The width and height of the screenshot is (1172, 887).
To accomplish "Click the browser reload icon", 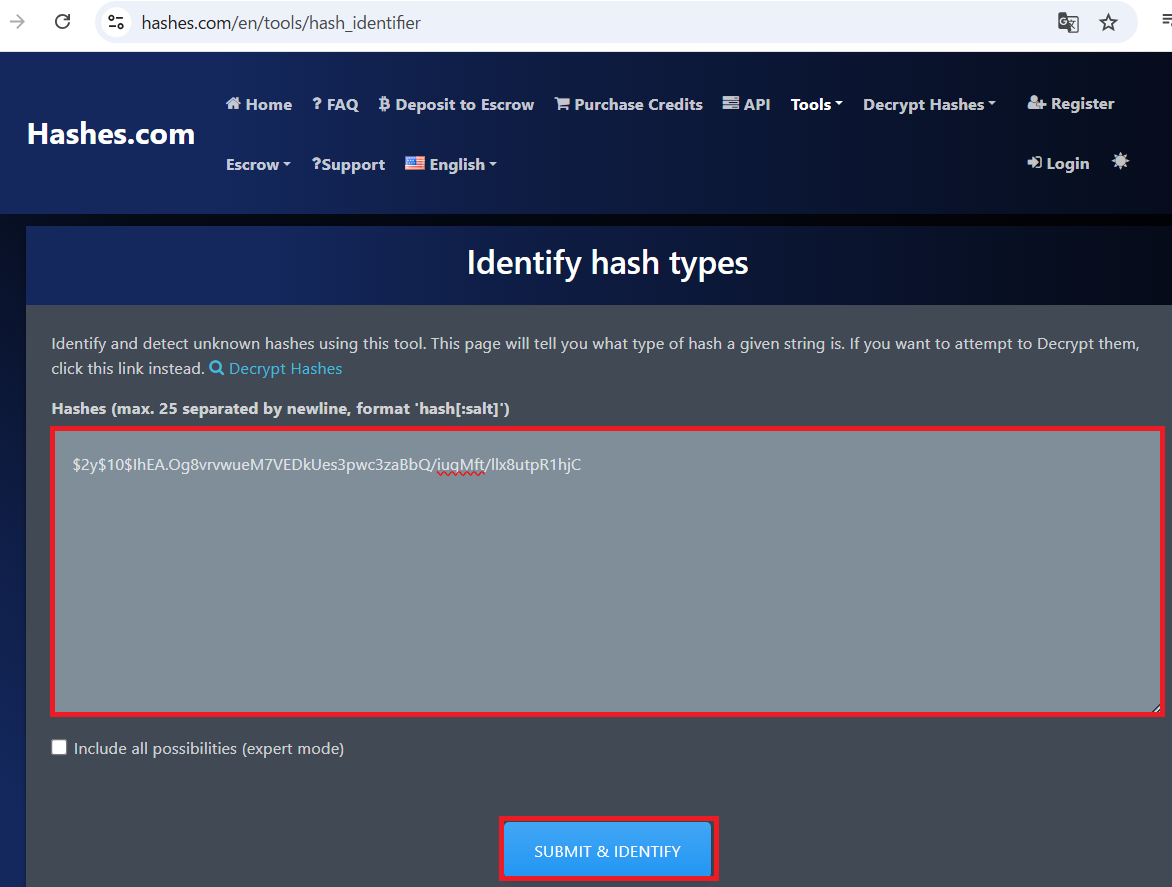I will pyautogui.click(x=62, y=22).
